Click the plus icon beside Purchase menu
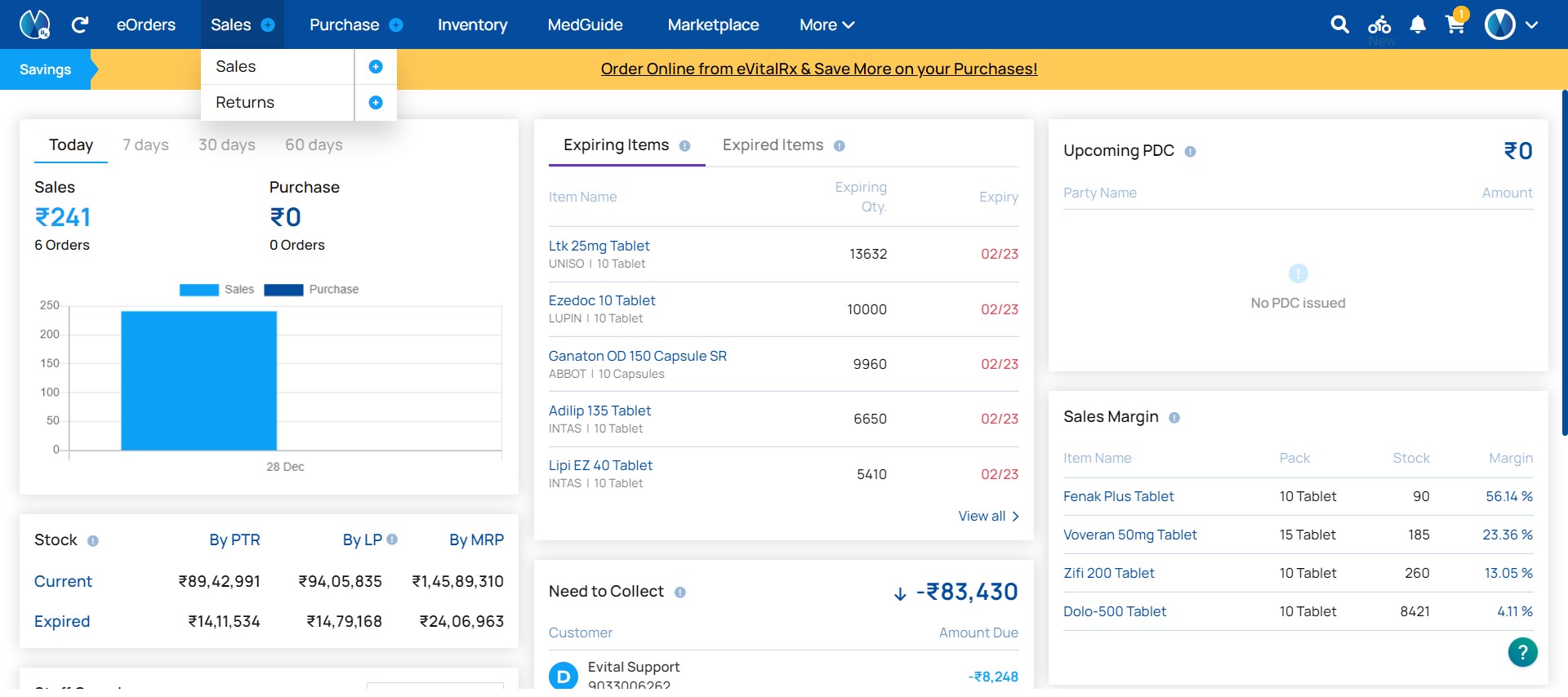 click(x=396, y=25)
